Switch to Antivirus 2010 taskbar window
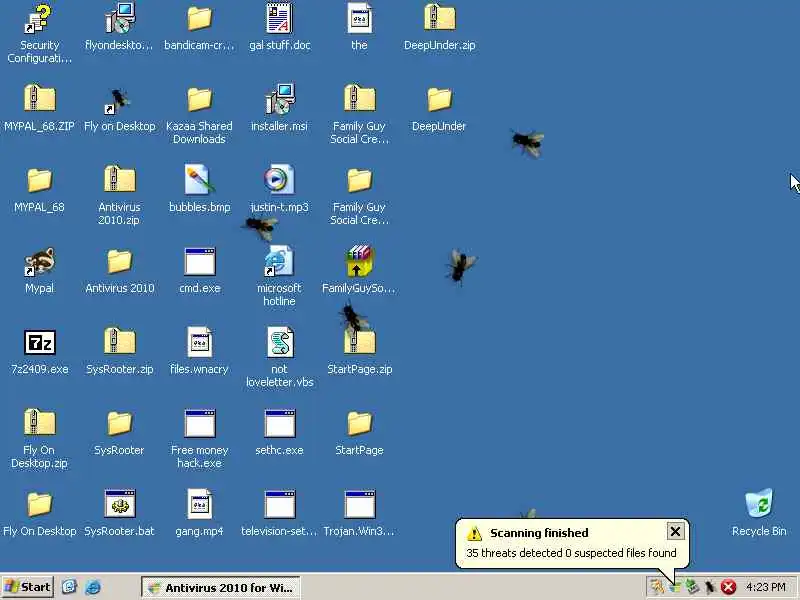The width and height of the screenshot is (800, 600). click(x=220, y=588)
